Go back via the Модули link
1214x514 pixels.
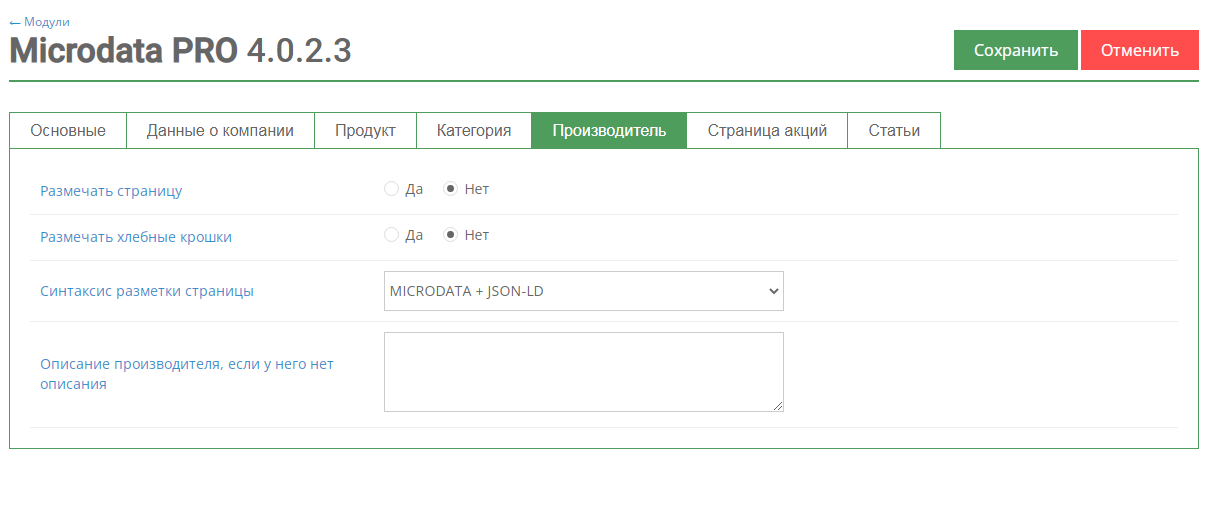[40, 21]
